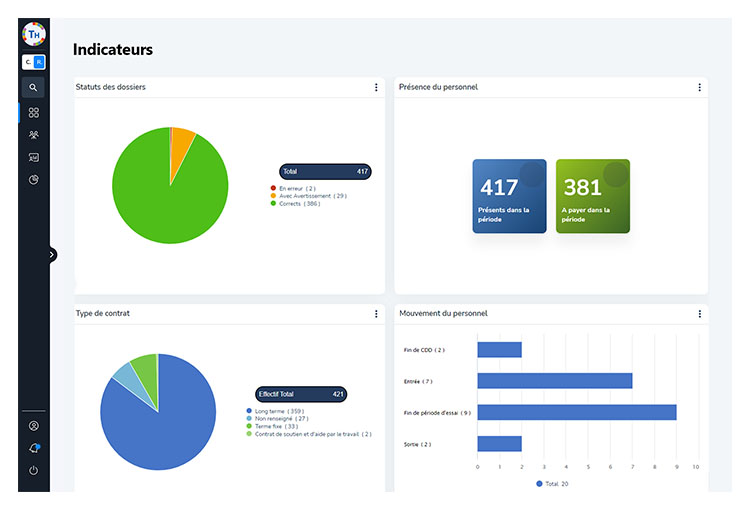Open the ID card sidebar icon
The height and width of the screenshot is (510, 750).
point(33,158)
